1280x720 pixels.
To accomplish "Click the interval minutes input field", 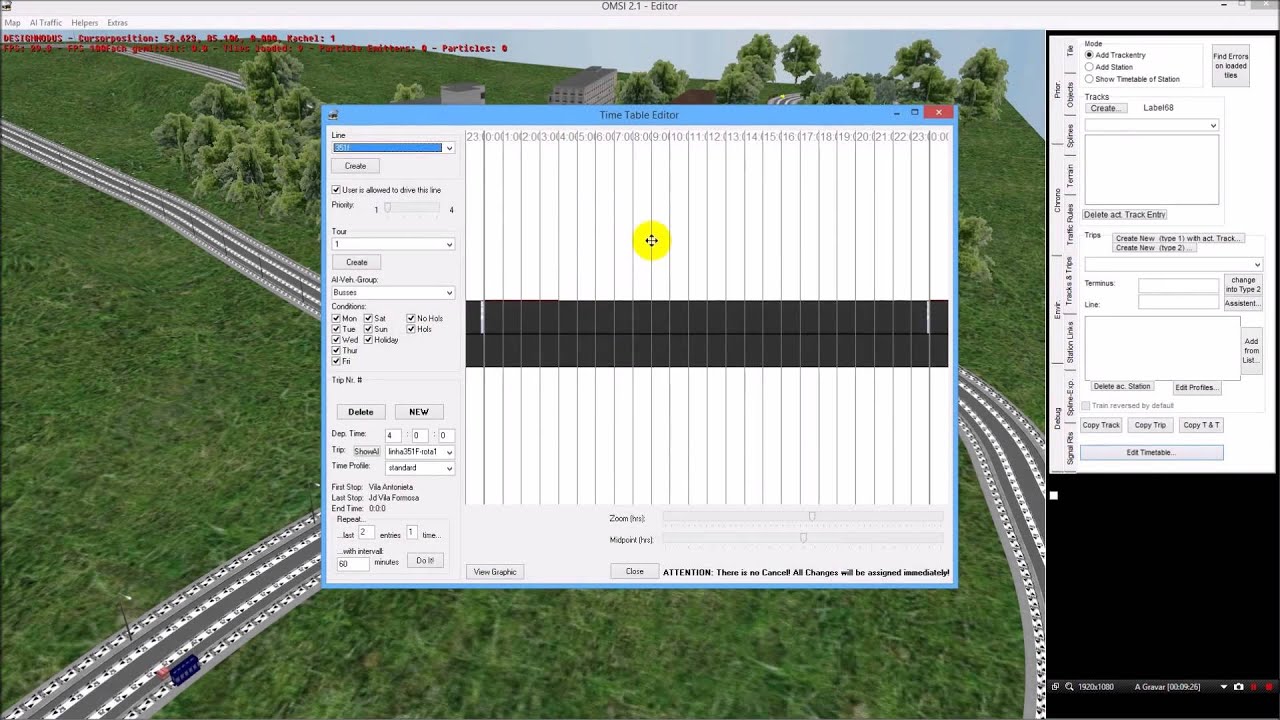I will [354, 564].
